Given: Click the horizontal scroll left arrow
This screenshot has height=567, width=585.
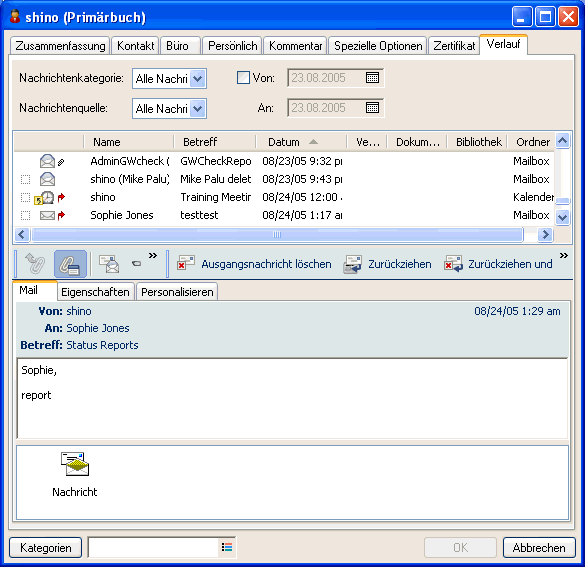Looking at the screenshot, I should click(x=22, y=235).
